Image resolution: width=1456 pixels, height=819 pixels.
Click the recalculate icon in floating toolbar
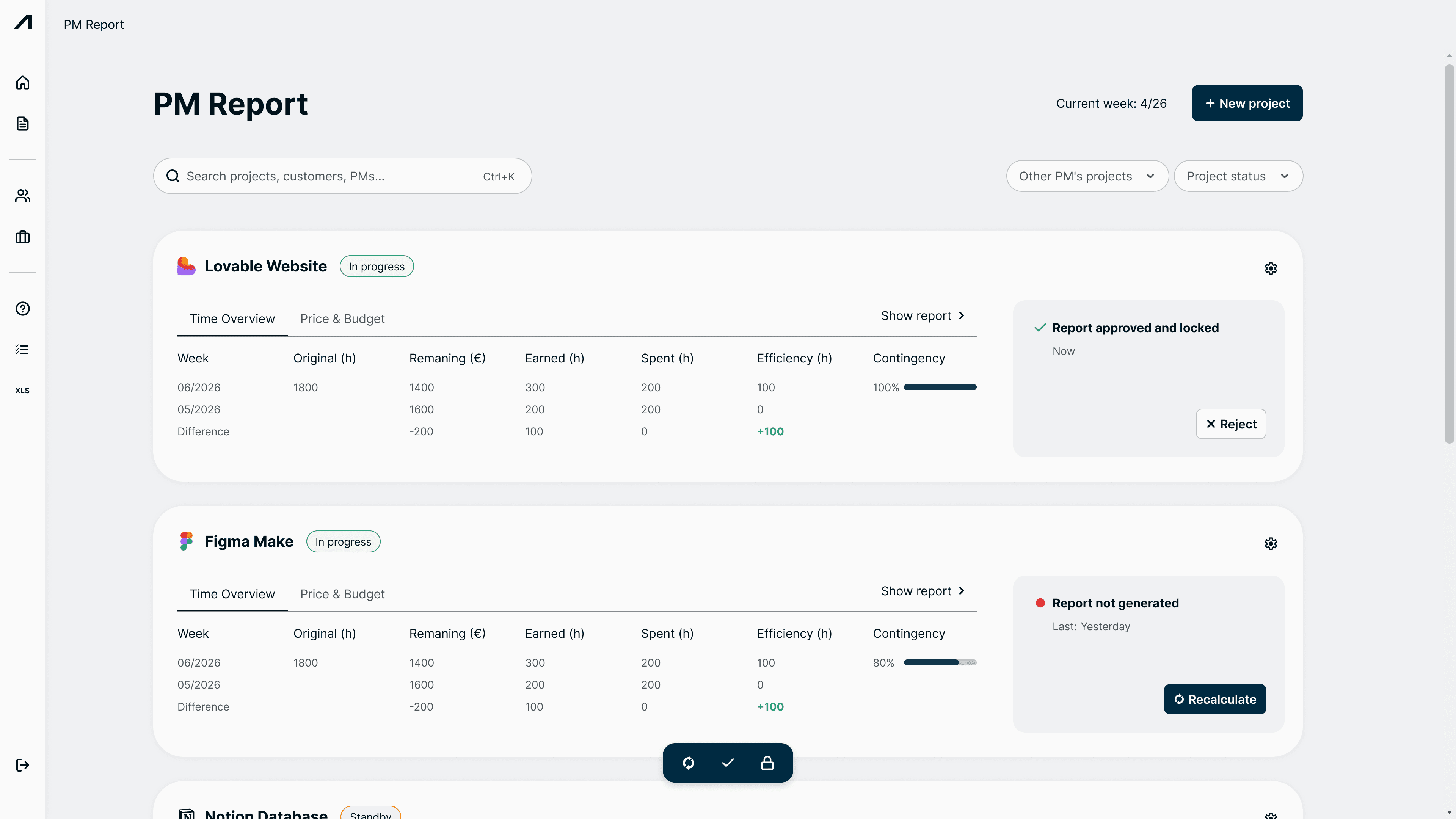coord(689,763)
